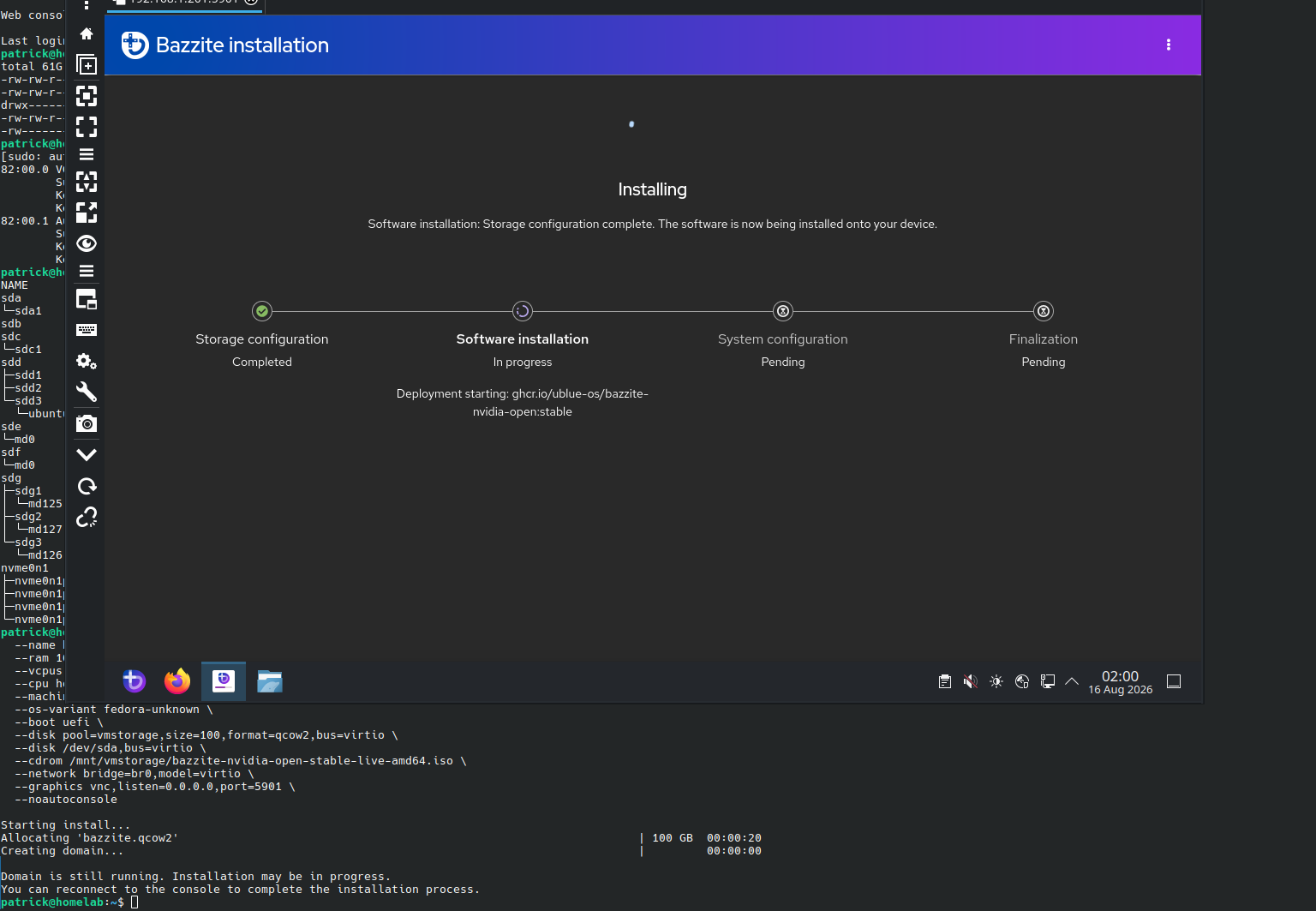Click 'Creating domain...' in the terminal
The height and width of the screenshot is (911, 1316).
coord(63,851)
